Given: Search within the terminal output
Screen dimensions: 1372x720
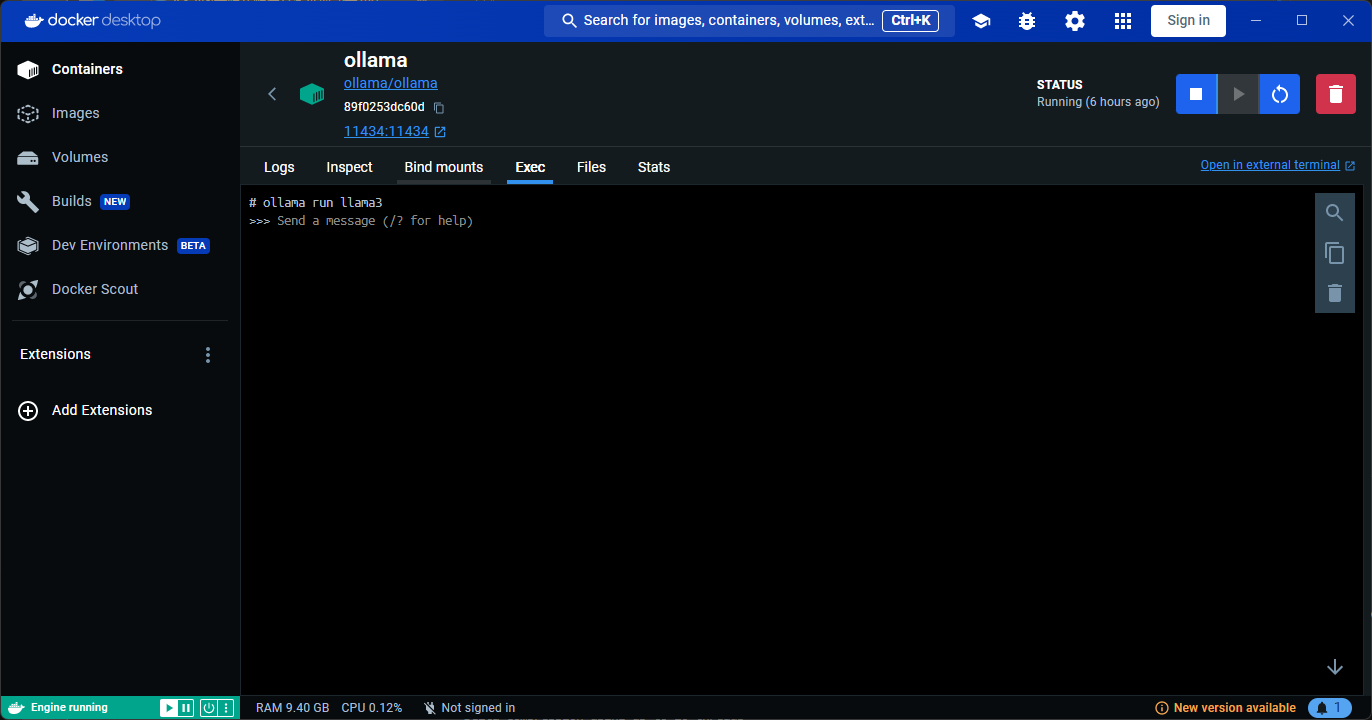Looking at the screenshot, I should point(1334,212).
